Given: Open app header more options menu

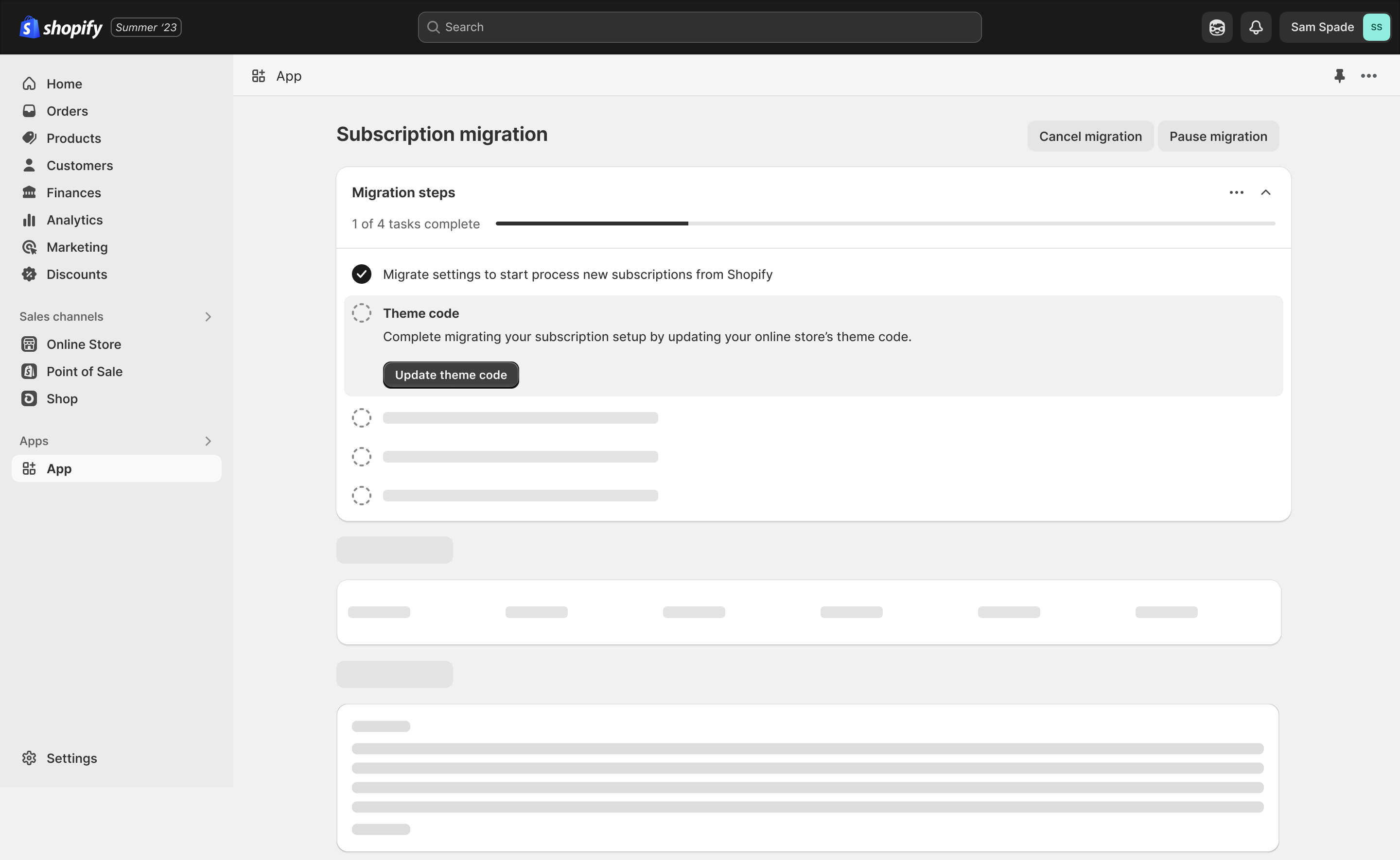Looking at the screenshot, I should pyautogui.click(x=1369, y=76).
